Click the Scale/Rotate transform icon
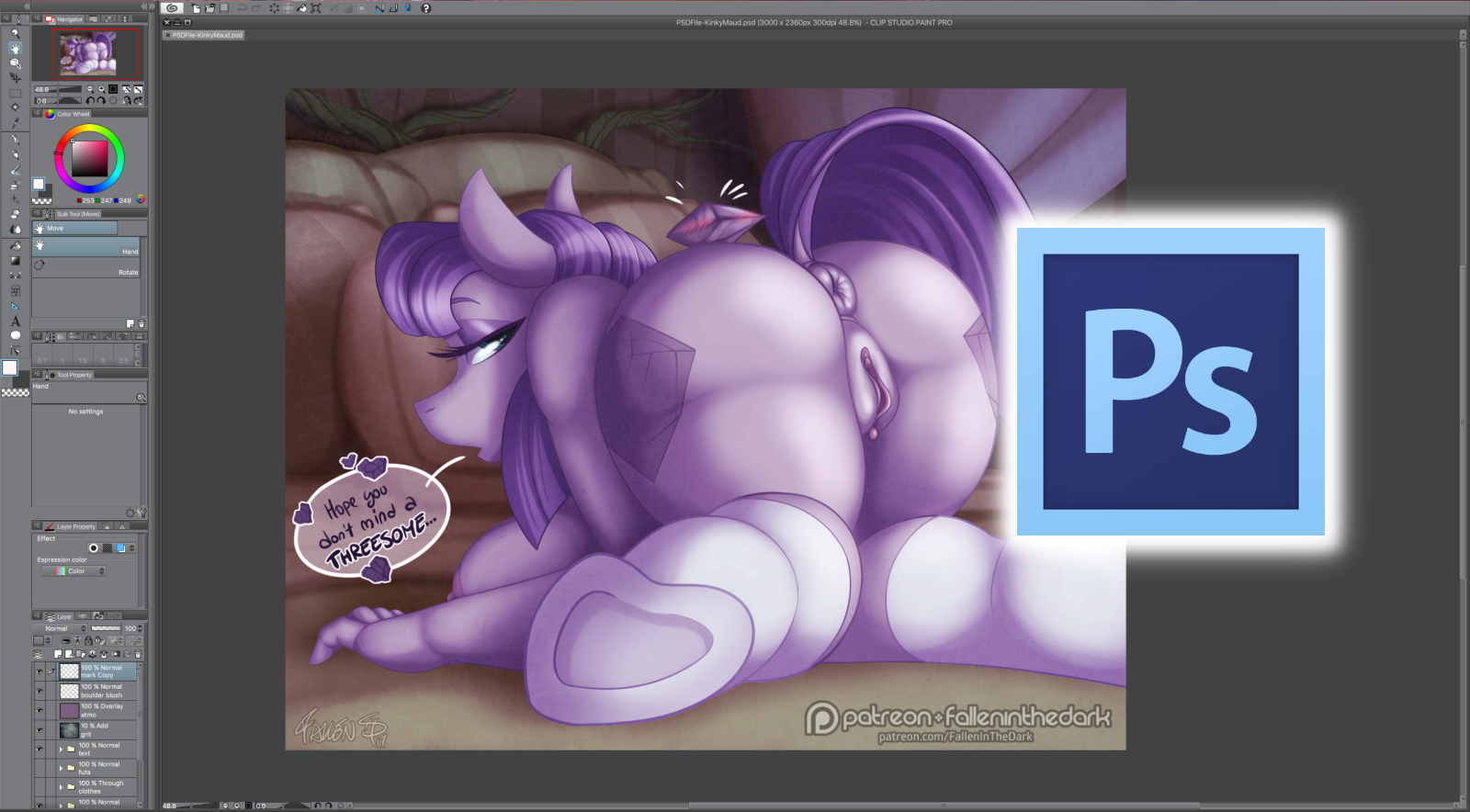This screenshot has height=812, width=1470. pos(316,8)
